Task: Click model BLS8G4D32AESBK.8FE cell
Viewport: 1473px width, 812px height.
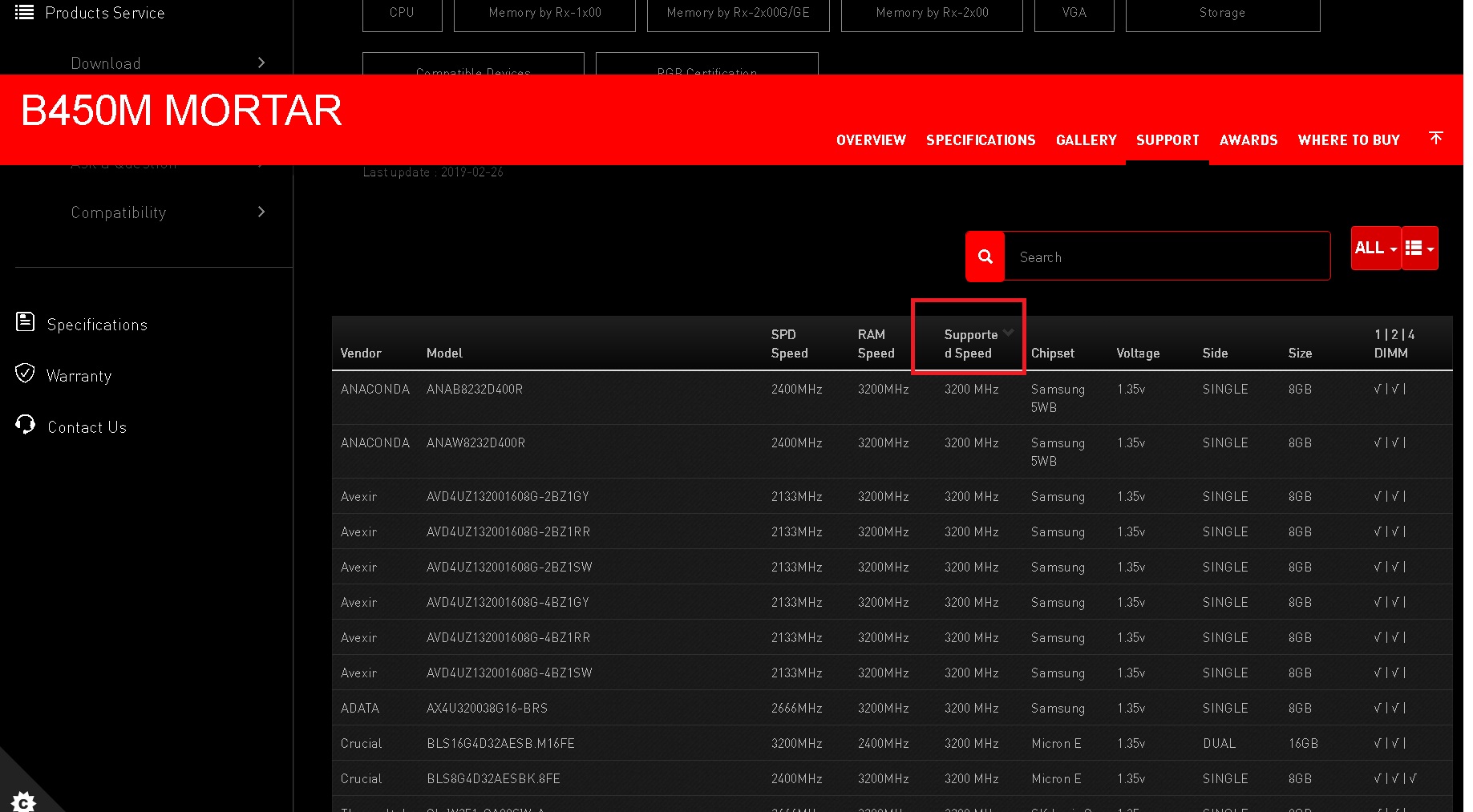Action: pyautogui.click(x=493, y=778)
